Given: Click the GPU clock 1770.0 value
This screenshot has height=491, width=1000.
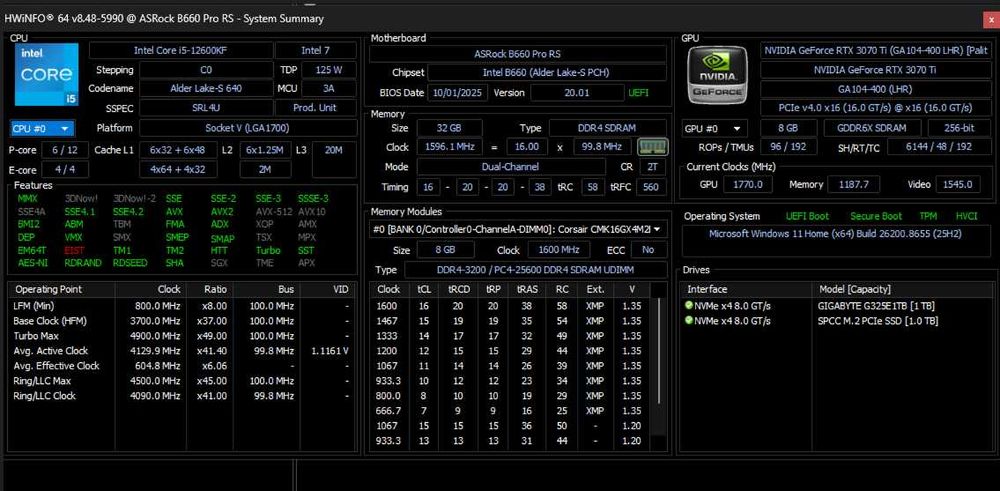Looking at the screenshot, I should tap(747, 185).
